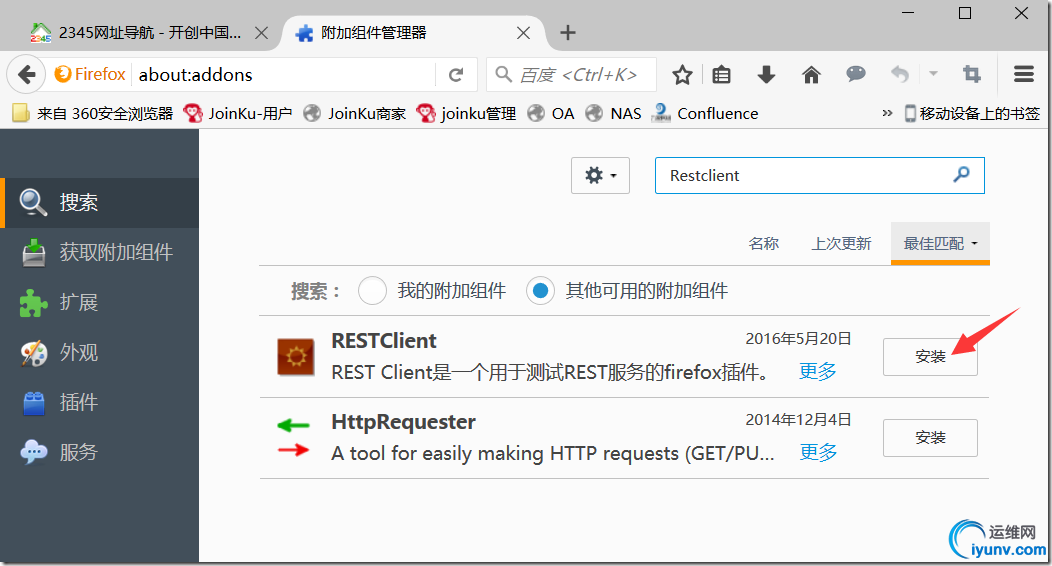Screen dimensions: 1052x566
Task: Select the RESTClient result title
Action: [x=384, y=341]
